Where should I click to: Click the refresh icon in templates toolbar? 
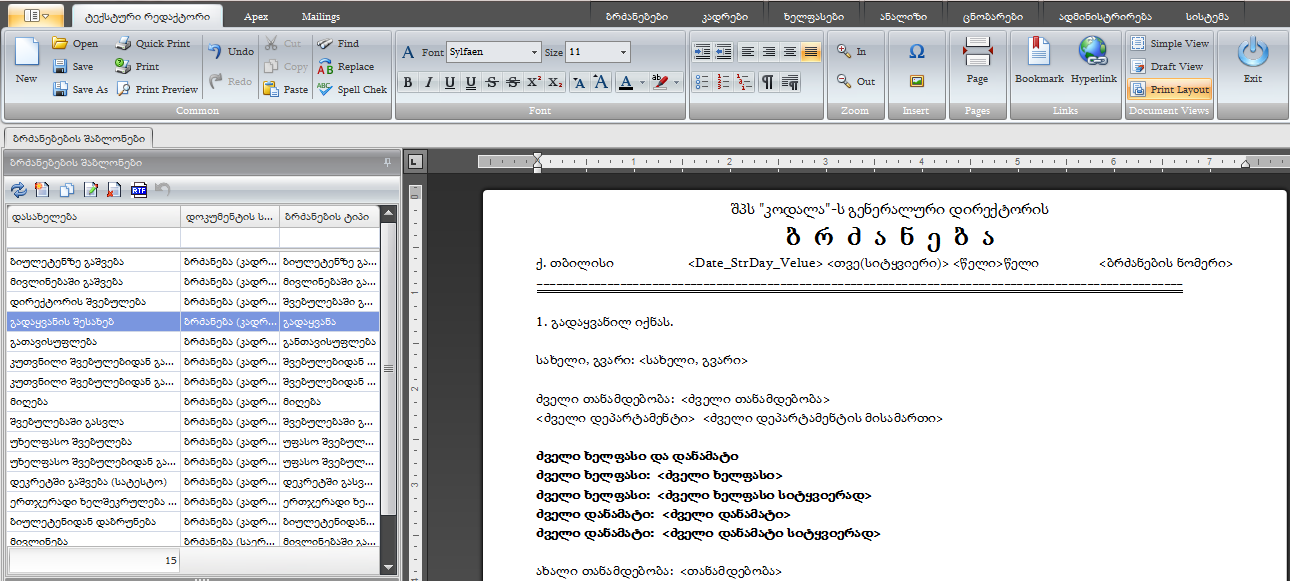pyautogui.click(x=18, y=189)
